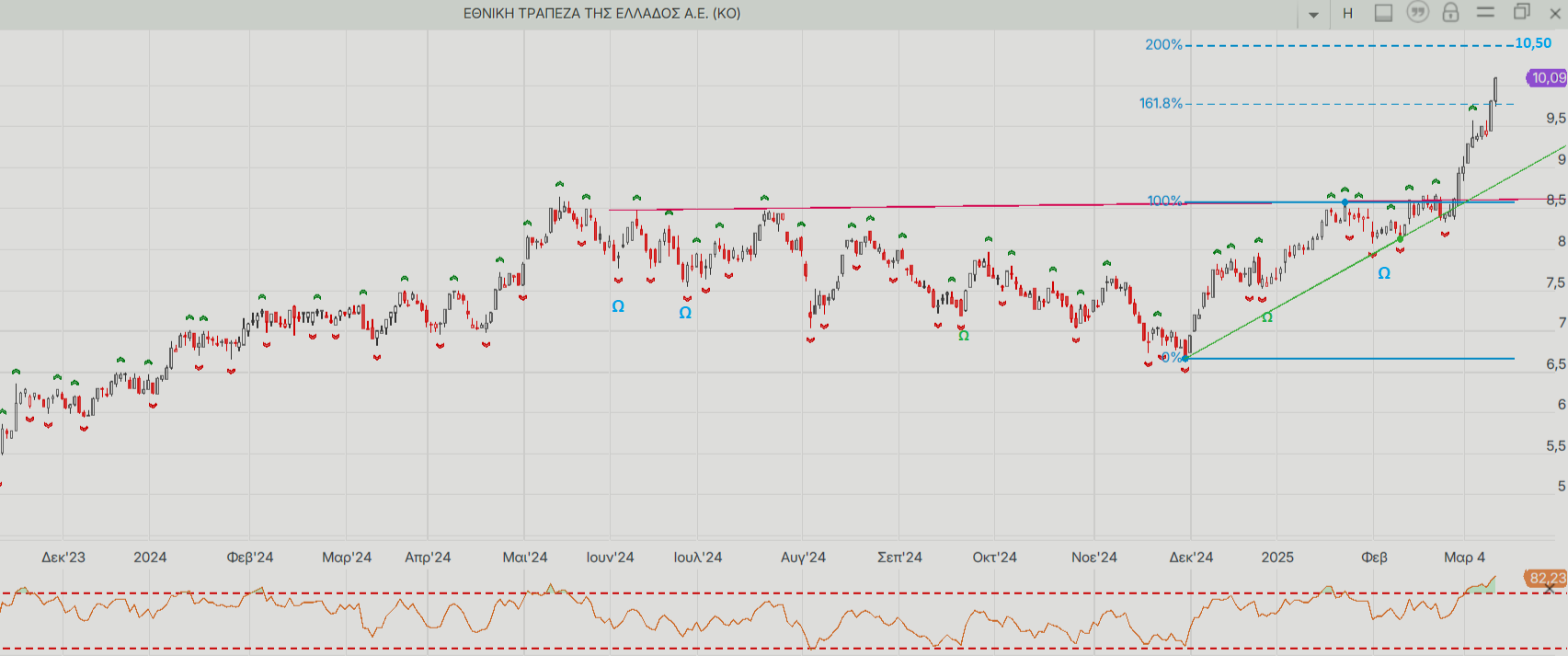Click the 6,5 price axis label
The width and height of the screenshot is (1568, 656).
tap(1556, 364)
